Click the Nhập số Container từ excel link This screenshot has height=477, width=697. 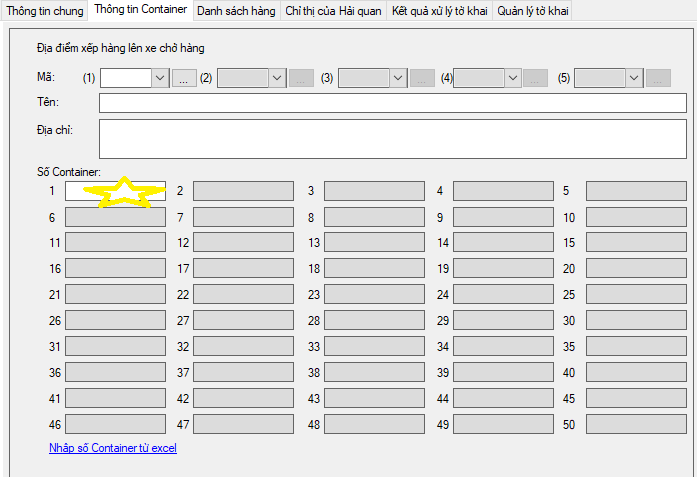coord(112,448)
